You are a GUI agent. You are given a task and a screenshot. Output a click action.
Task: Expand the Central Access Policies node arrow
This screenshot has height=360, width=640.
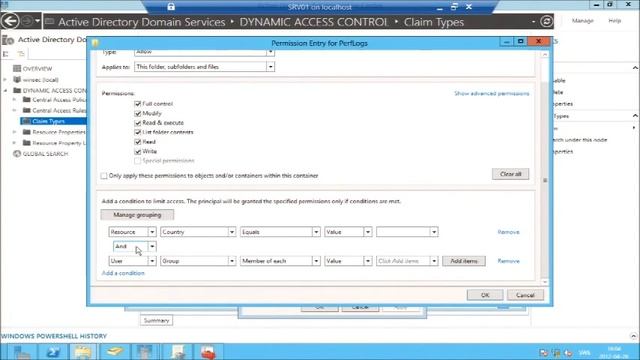[x=14, y=100]
